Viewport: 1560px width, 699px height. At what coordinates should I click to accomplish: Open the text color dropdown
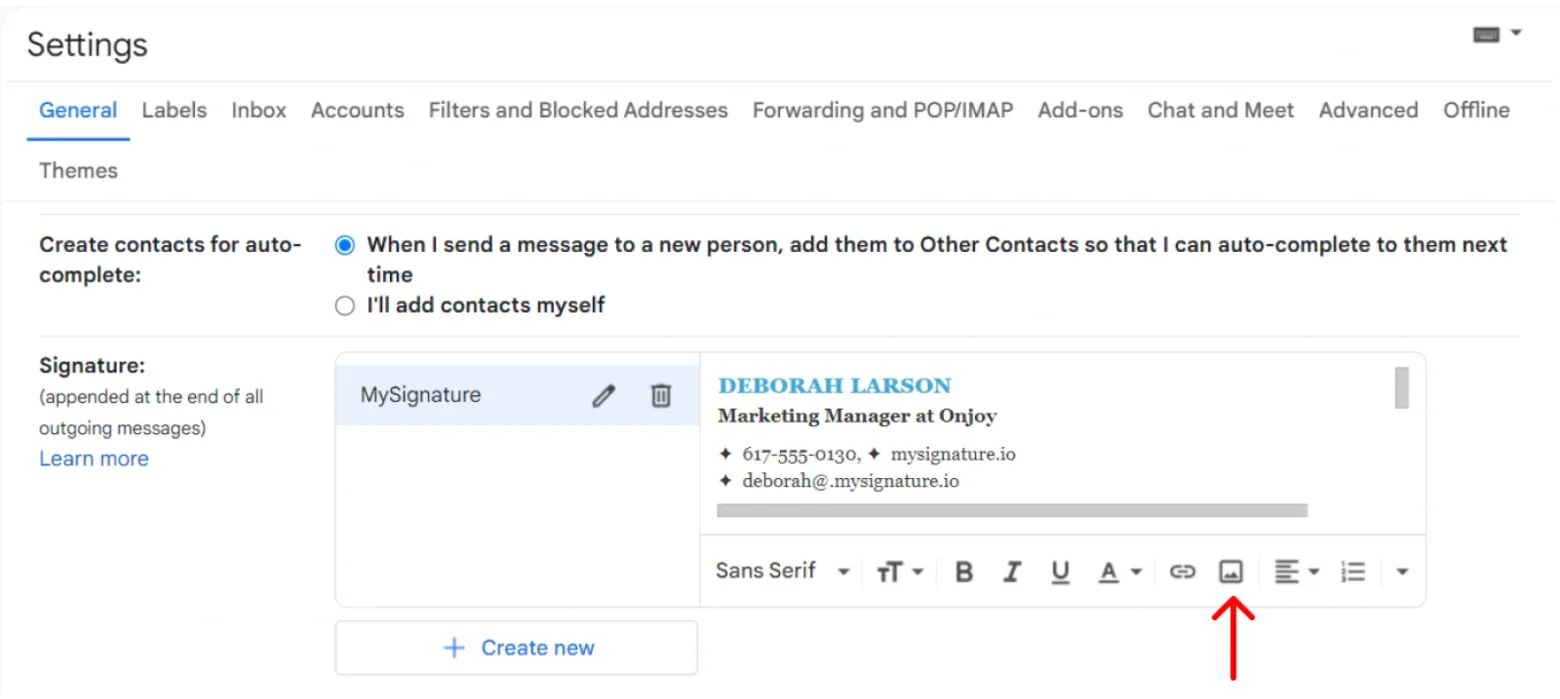pyautogui.click(x=1120, y=572)
